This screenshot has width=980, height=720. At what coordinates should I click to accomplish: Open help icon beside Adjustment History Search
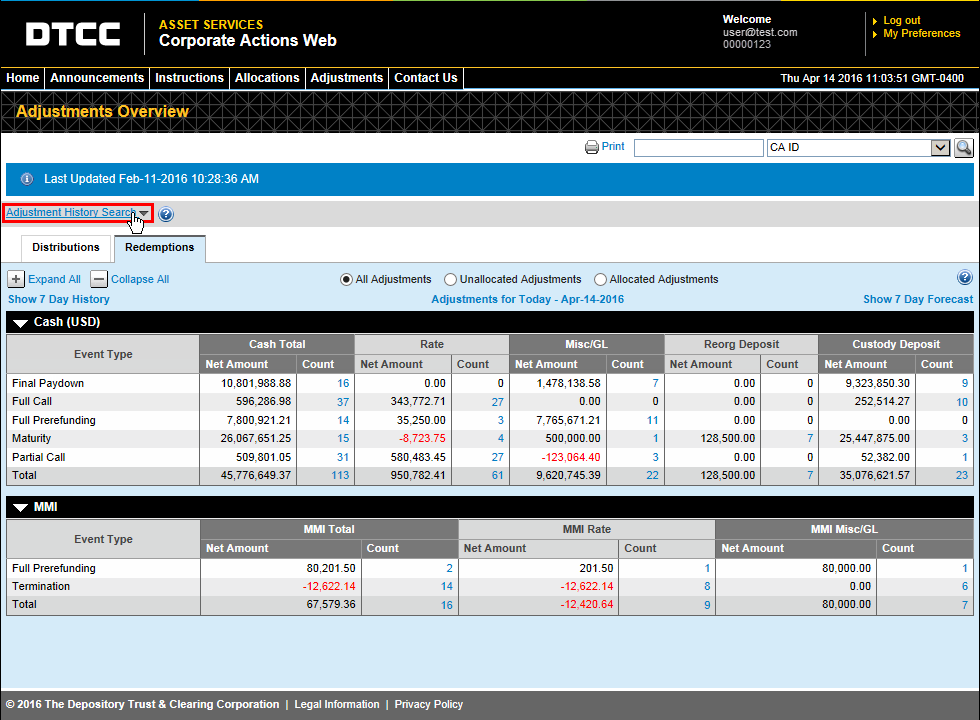[x=166, y=214]
